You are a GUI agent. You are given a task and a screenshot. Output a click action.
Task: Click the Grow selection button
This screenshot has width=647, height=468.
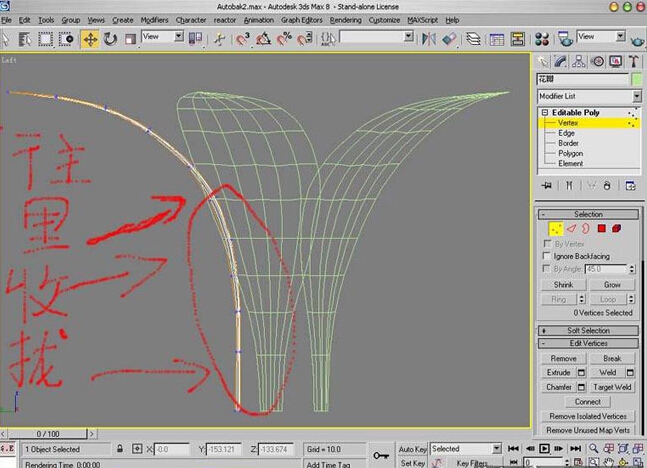pos(612,285)
